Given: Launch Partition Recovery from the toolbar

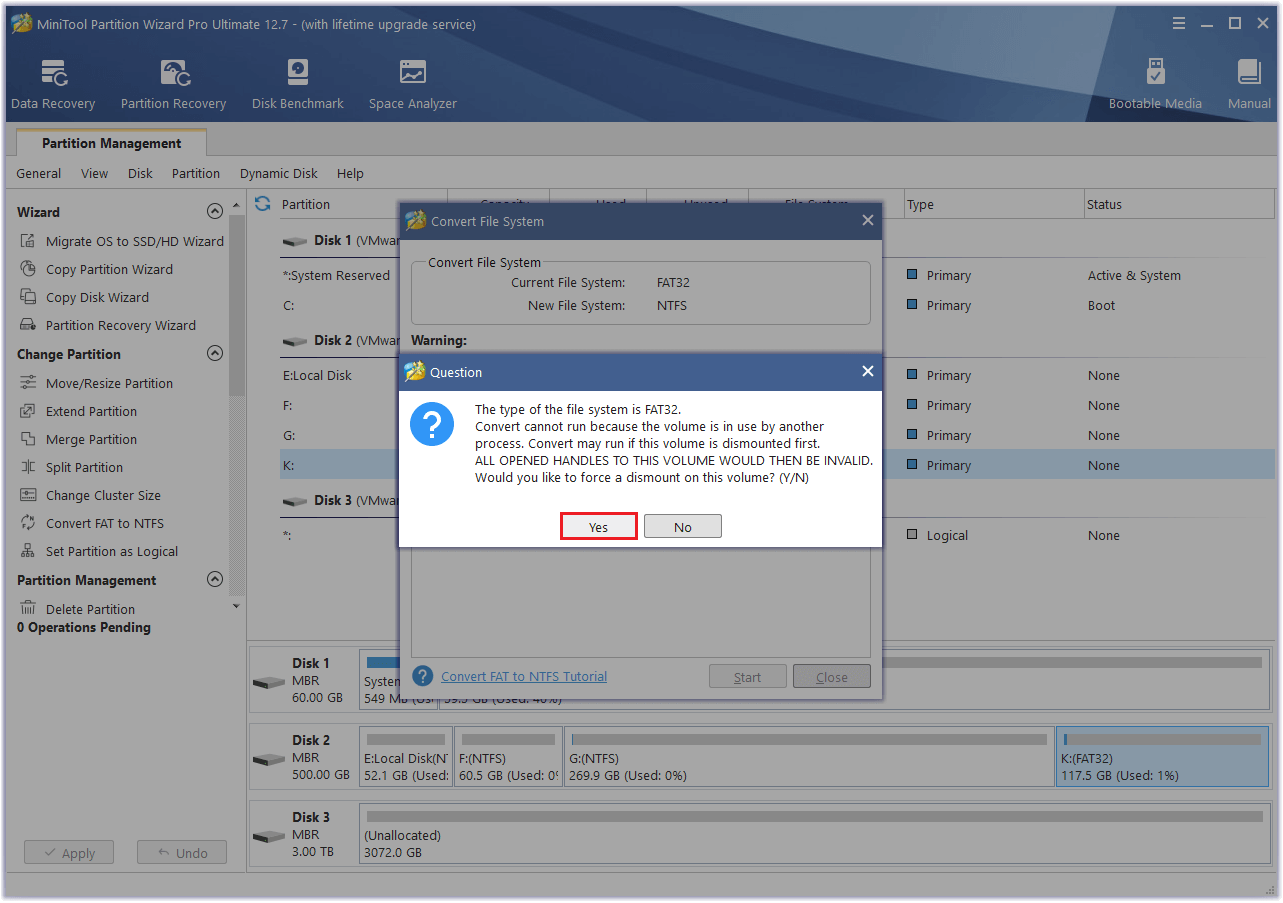Looking at the screenshot, I should pyautogui.click(x=173, y=85).
